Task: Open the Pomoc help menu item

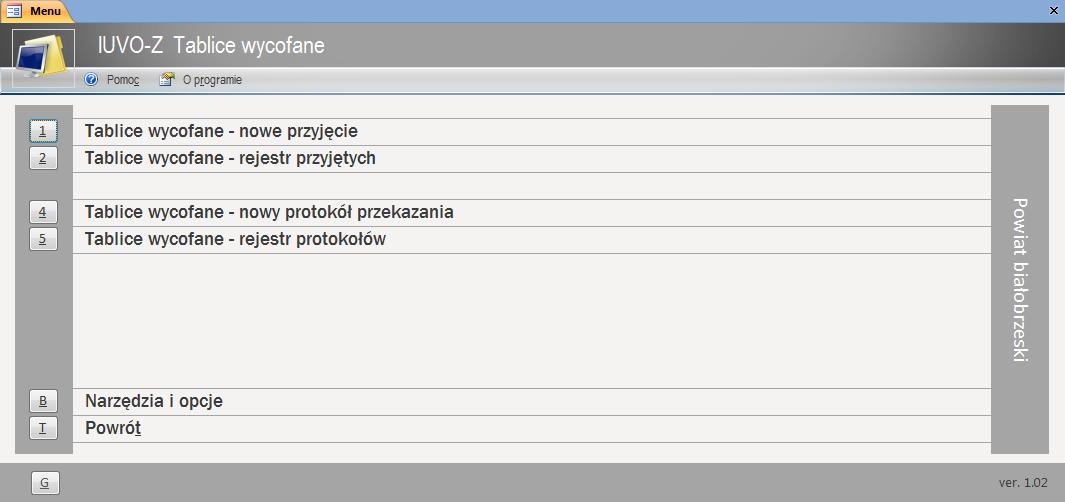Action: (122, 80)
